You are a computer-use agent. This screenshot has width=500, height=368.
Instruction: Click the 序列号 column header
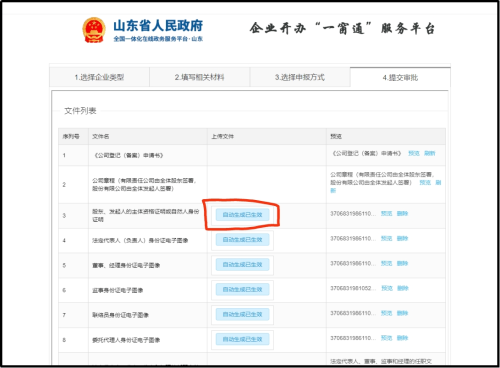click(x=71, y=136)
